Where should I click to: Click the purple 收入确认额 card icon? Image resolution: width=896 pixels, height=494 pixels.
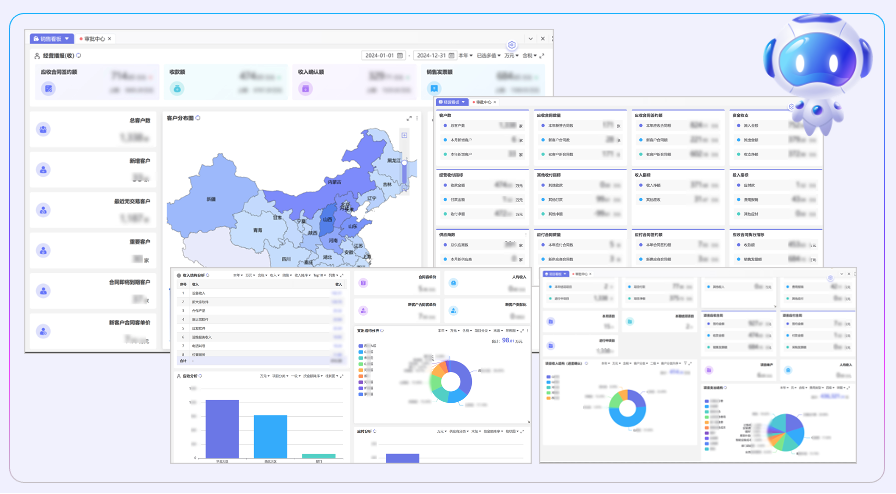tap(306, 89)
